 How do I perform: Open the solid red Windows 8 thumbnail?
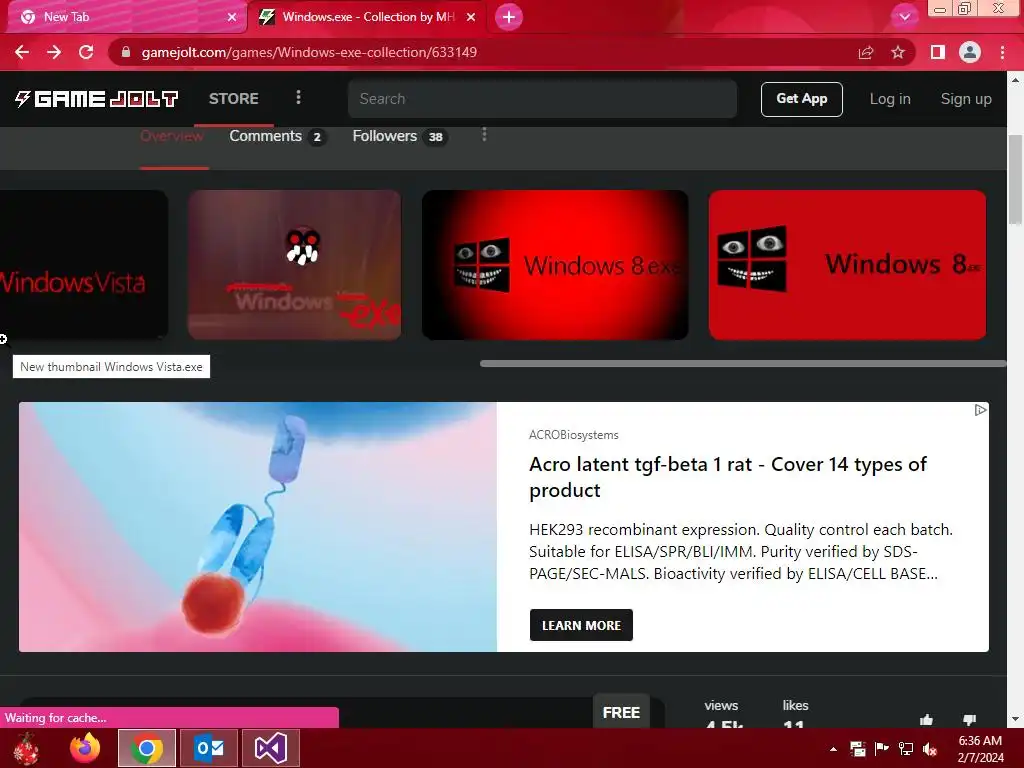[x=847, y=264]
